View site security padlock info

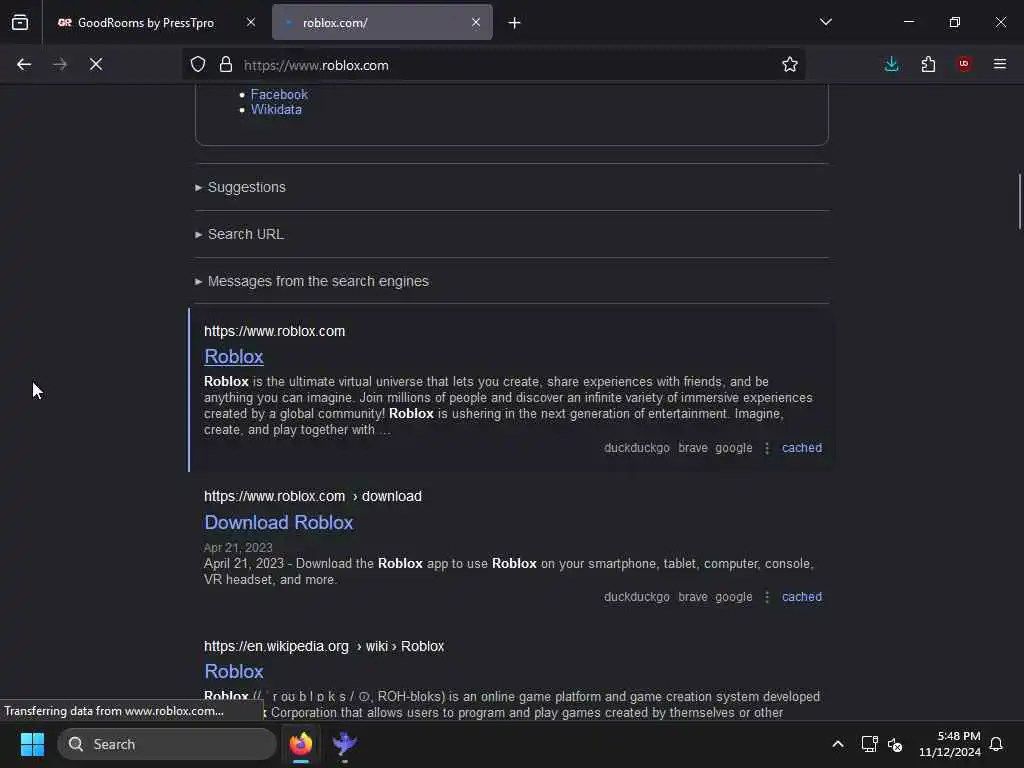pos(226,64)
